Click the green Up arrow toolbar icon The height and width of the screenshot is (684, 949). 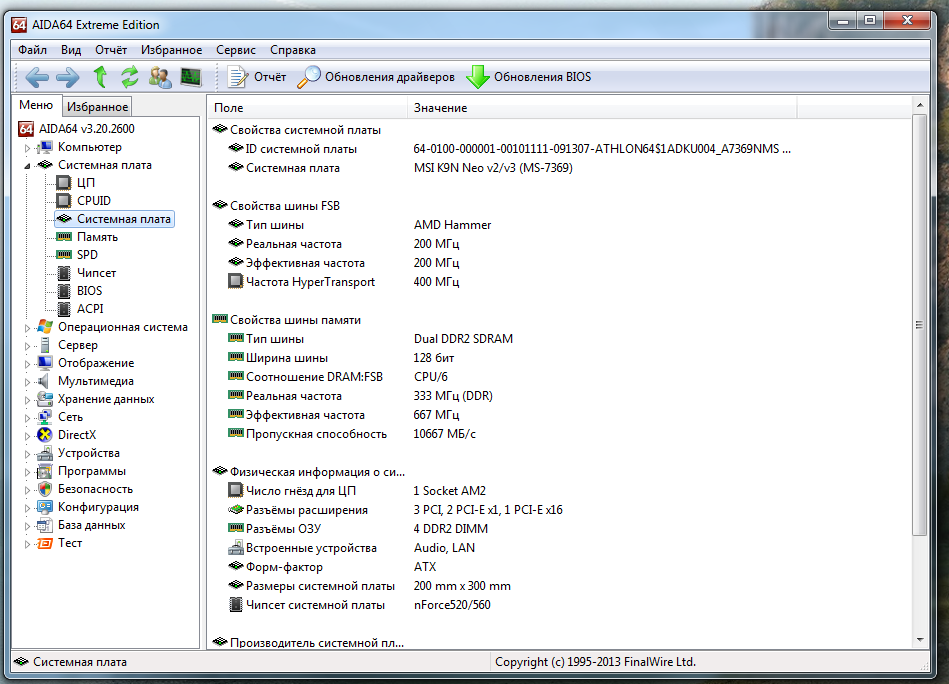[99, 77]
